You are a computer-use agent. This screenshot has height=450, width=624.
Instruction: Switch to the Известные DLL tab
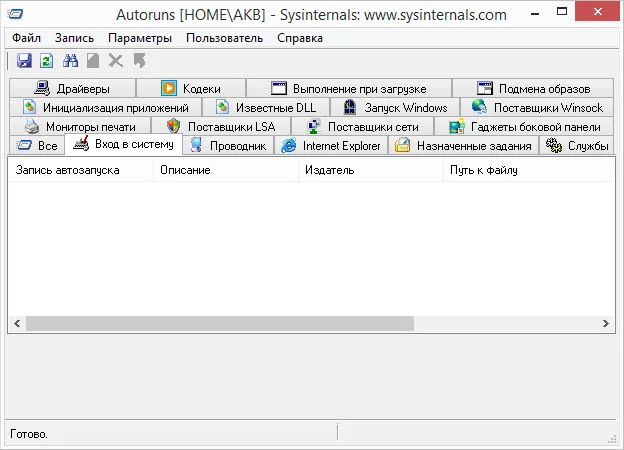266,107
